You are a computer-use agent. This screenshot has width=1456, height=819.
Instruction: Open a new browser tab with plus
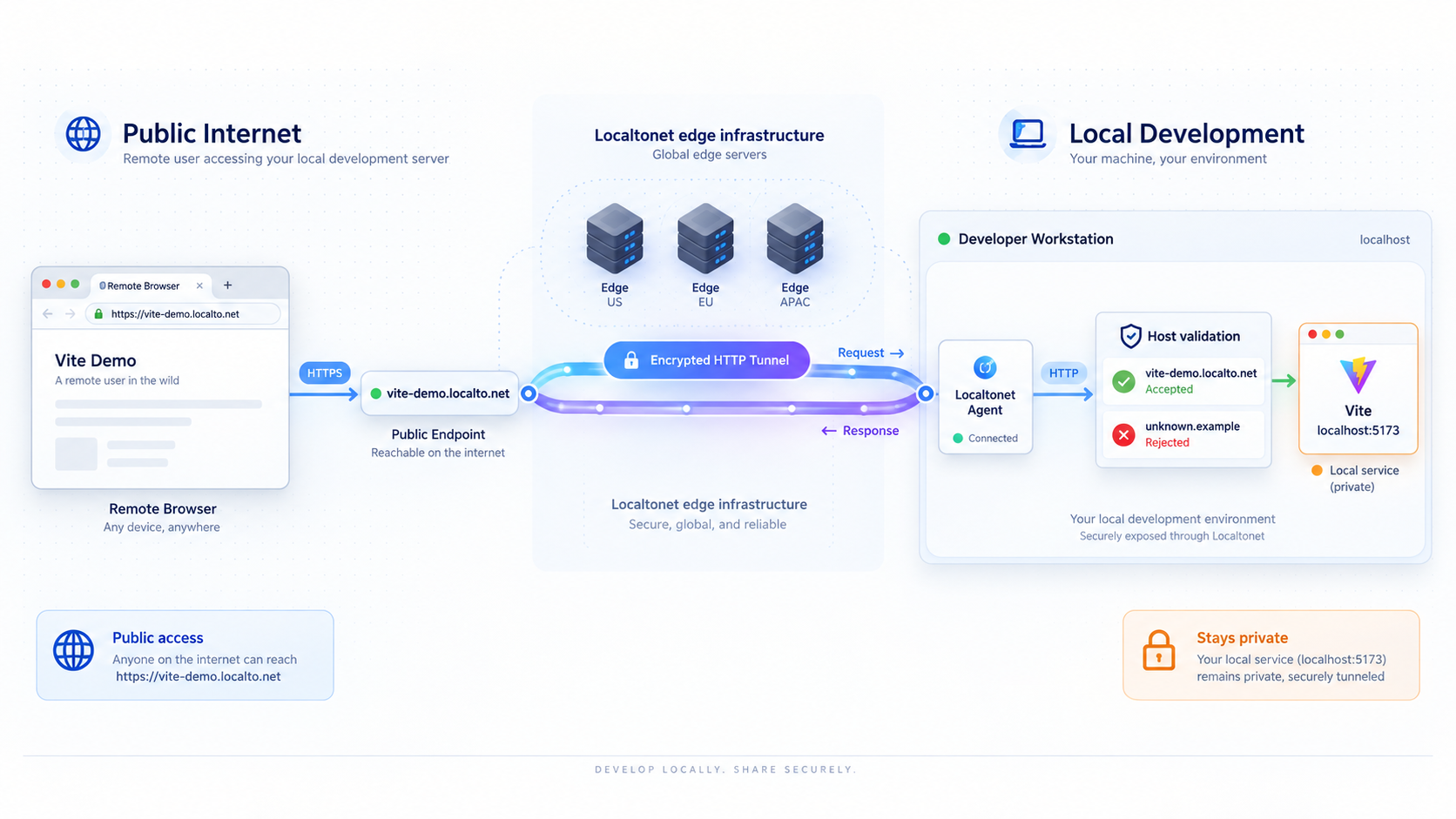[x=227, y=285]
